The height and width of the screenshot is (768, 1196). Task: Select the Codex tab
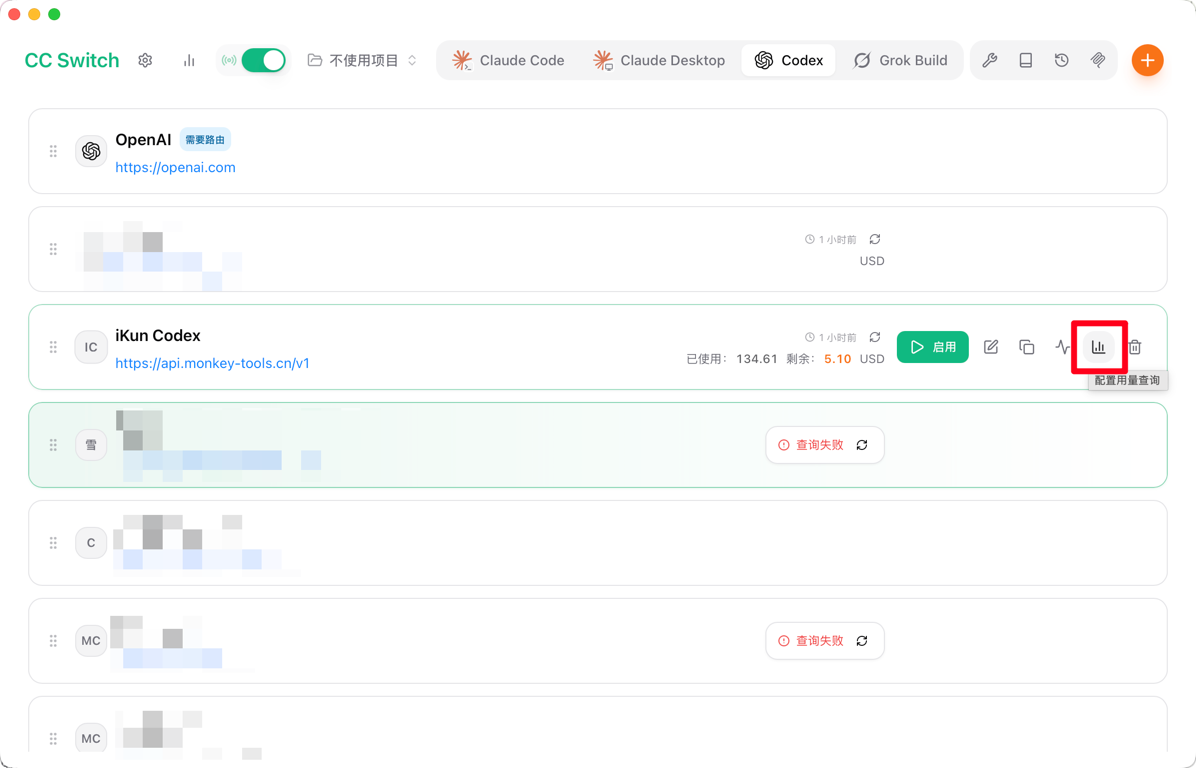789,60
